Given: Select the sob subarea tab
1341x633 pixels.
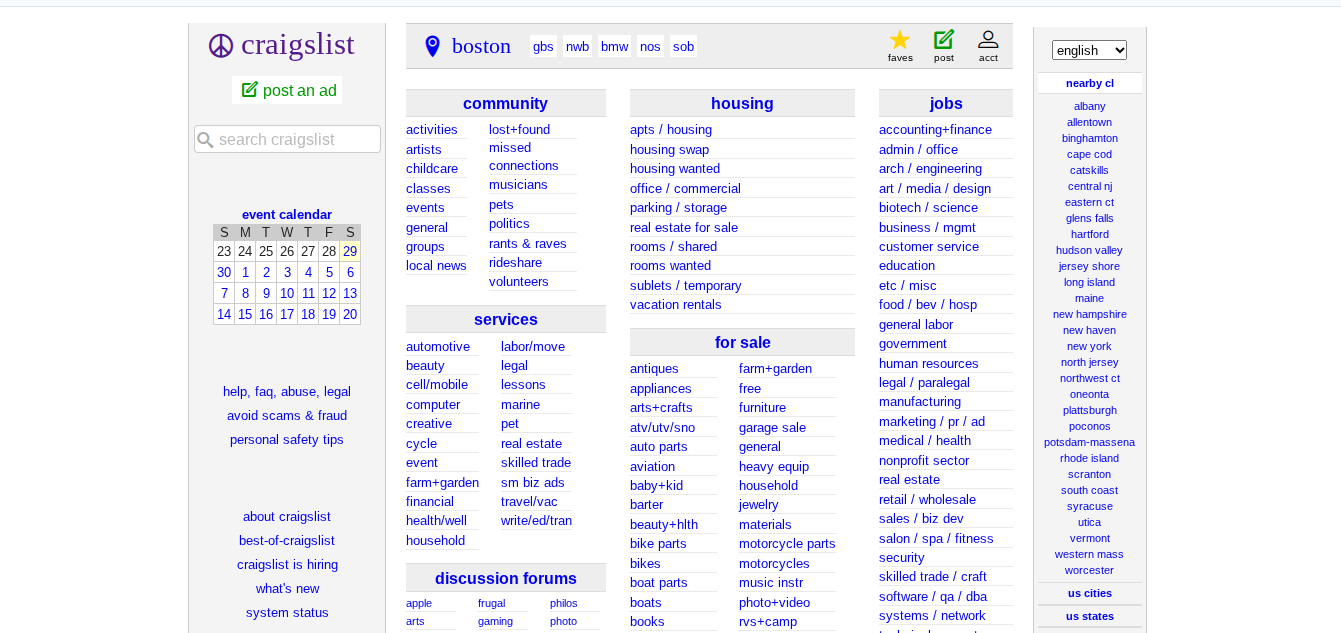Looking at the screenshot, I should pyautogui.click(x=683, y=46).
